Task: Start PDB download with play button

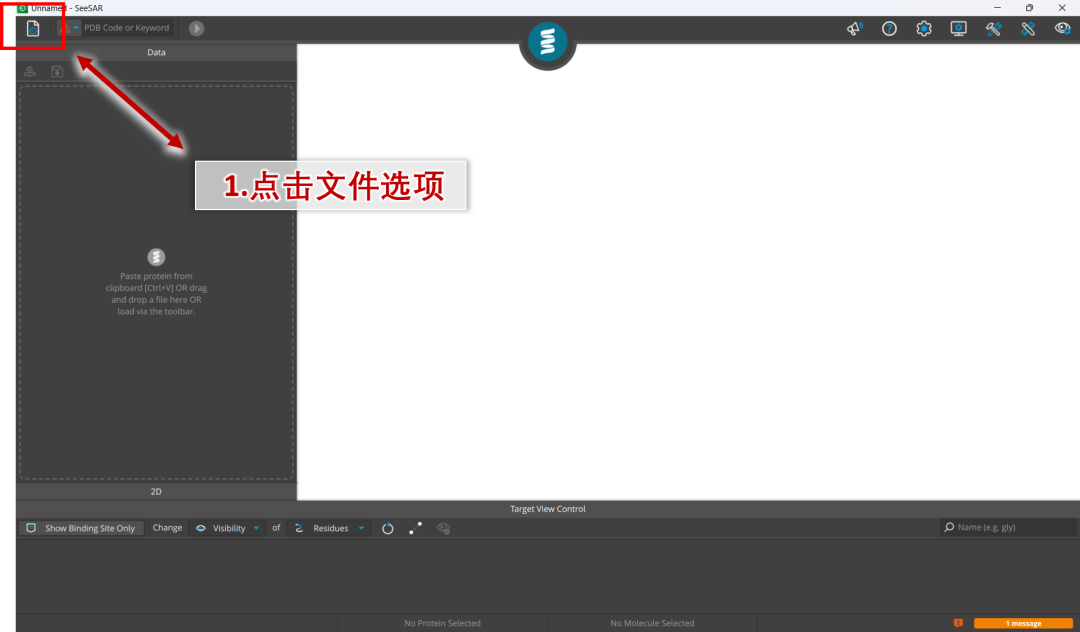Action: 196,28
